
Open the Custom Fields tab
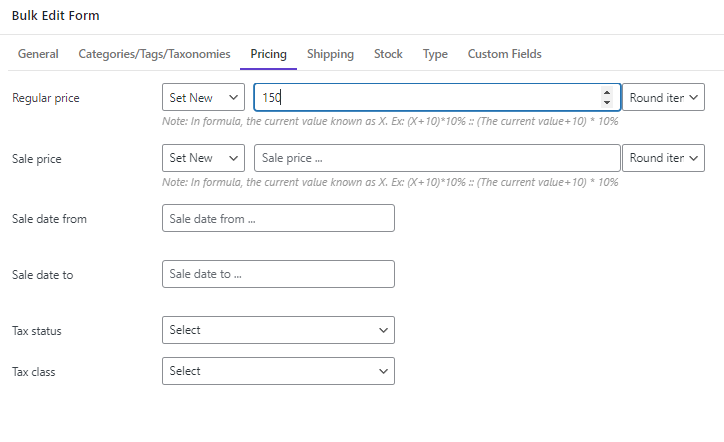tap(504, 54)
